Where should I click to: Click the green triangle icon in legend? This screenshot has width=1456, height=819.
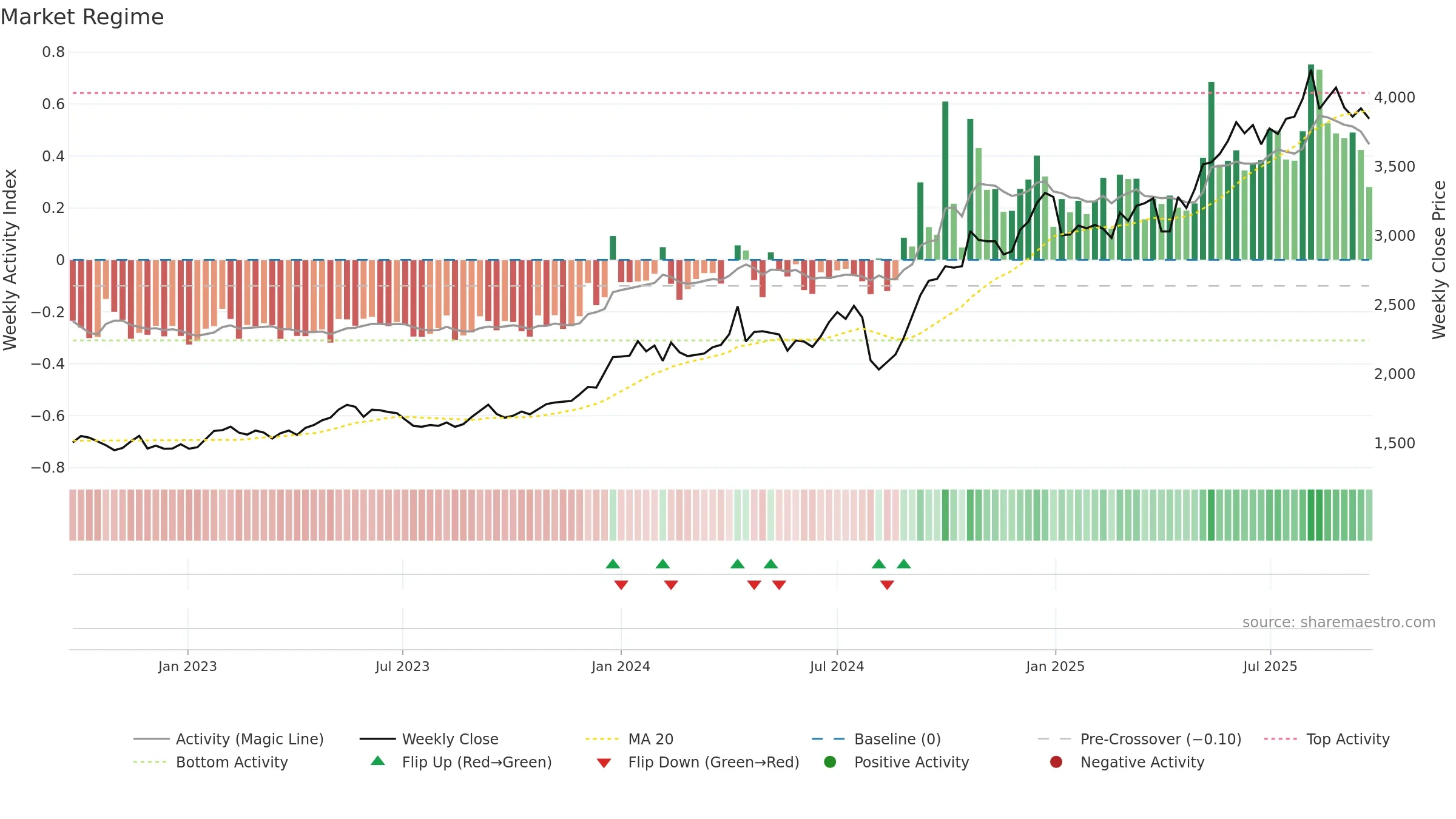click(x=378, y=761)
